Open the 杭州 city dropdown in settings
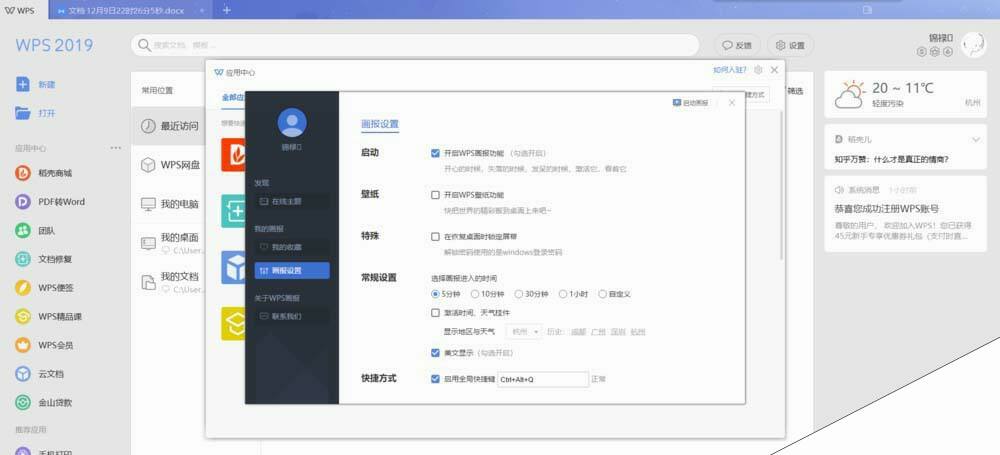 524,332
